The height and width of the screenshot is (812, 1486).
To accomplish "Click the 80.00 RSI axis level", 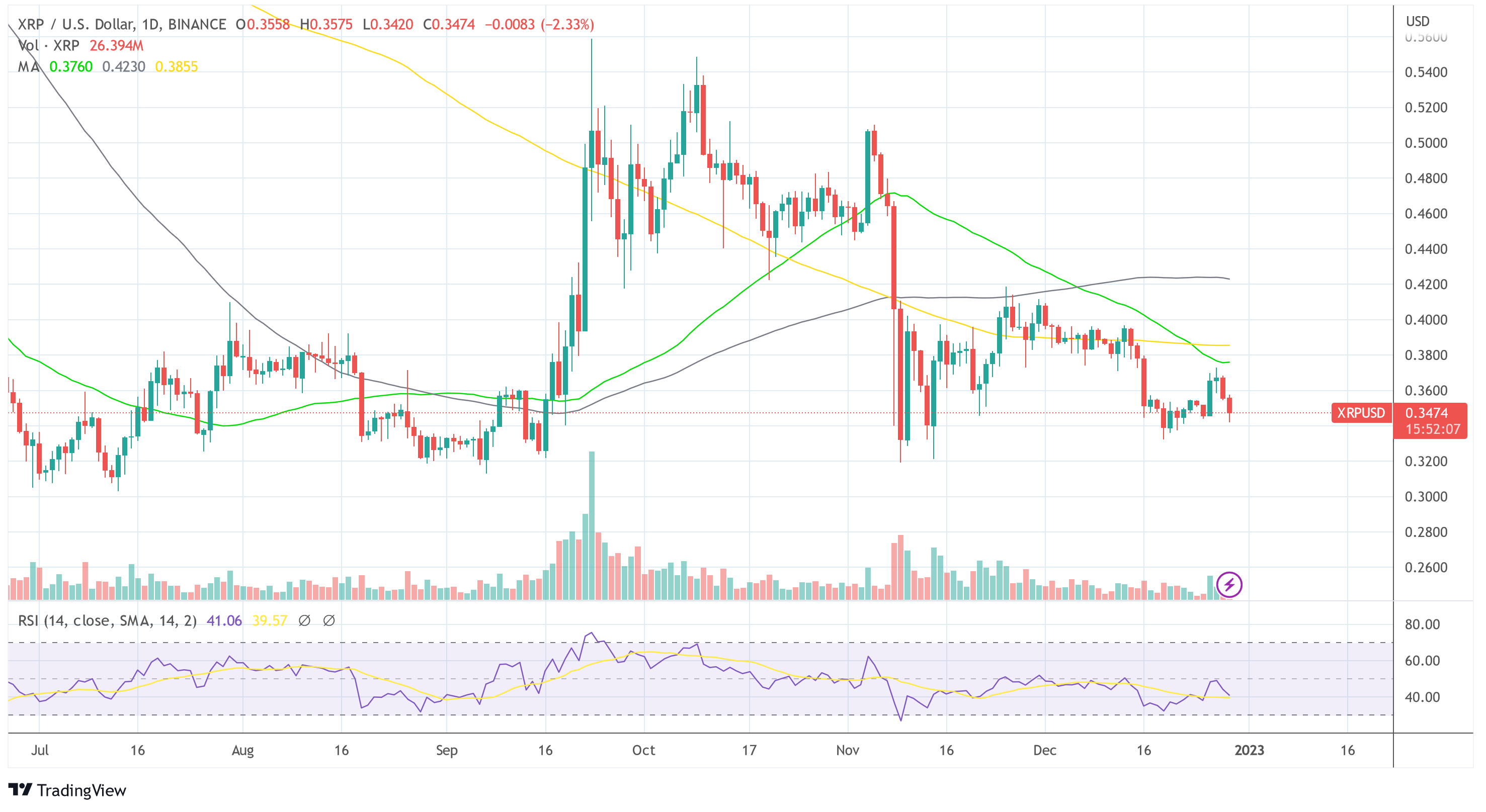I will (1423, 624).
